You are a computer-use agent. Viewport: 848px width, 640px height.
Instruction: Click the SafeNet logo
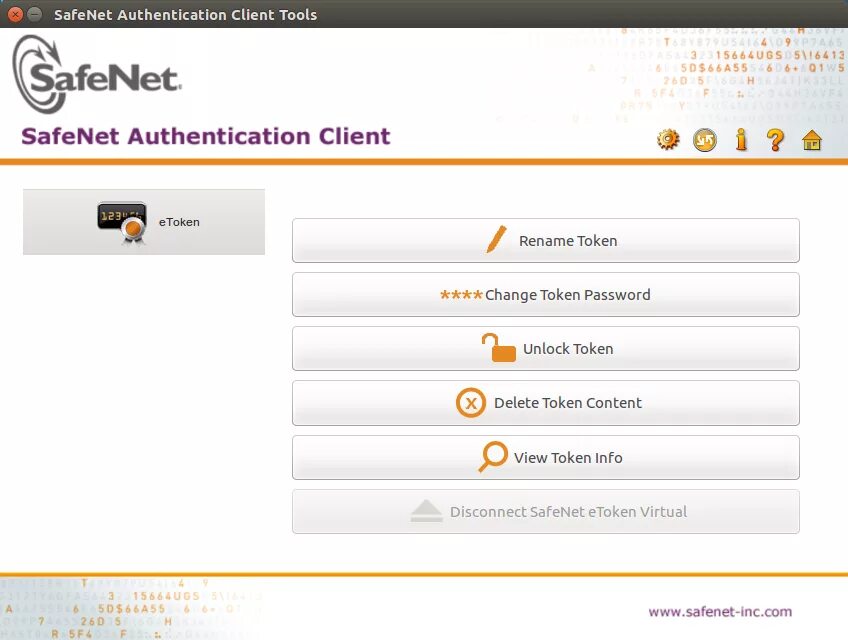96,74
